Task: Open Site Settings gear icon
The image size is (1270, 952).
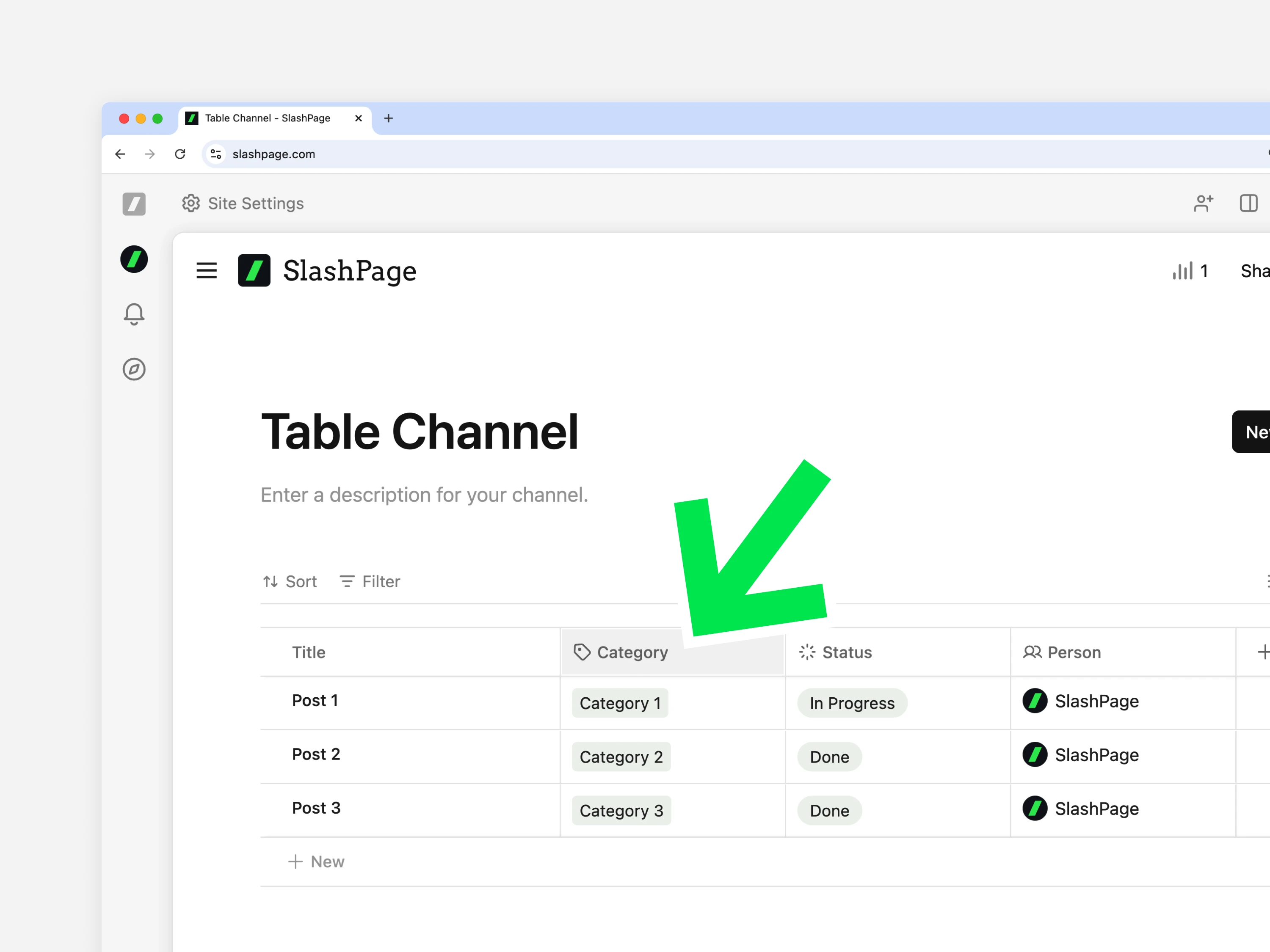Action: click(190, 203)
